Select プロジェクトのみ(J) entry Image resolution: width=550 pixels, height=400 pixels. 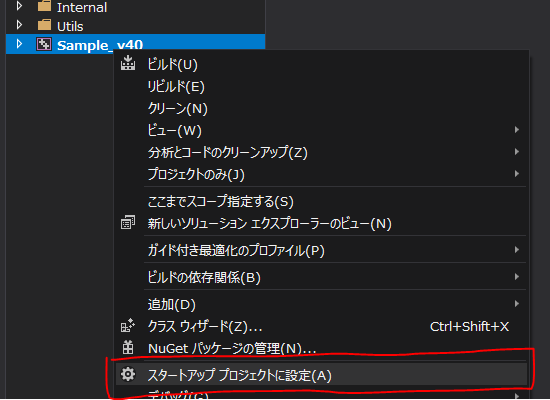[321, 174]
